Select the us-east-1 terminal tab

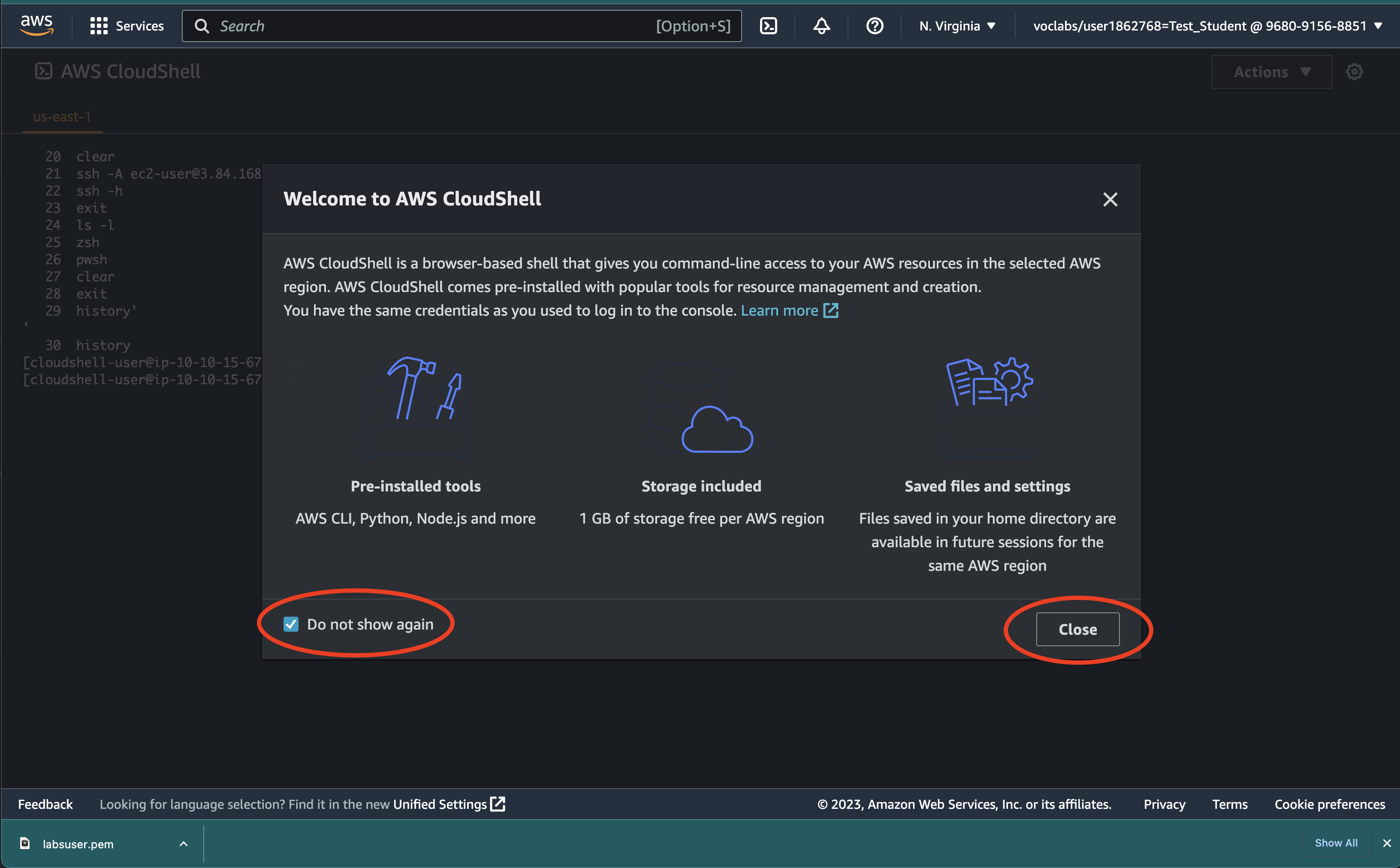coord(62,117)
